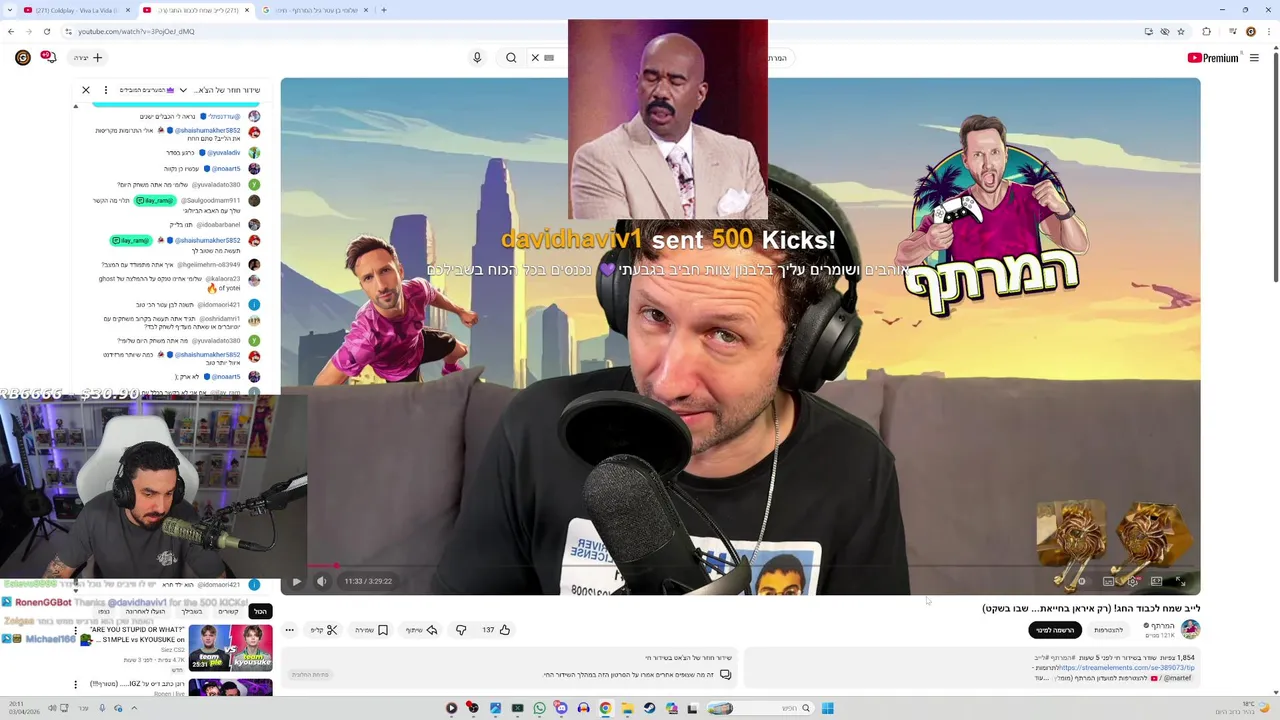The height and width of the screenshot is (720, 1280).
Task: Open the IGZ video thumbnail
Action: click(230, 688)
